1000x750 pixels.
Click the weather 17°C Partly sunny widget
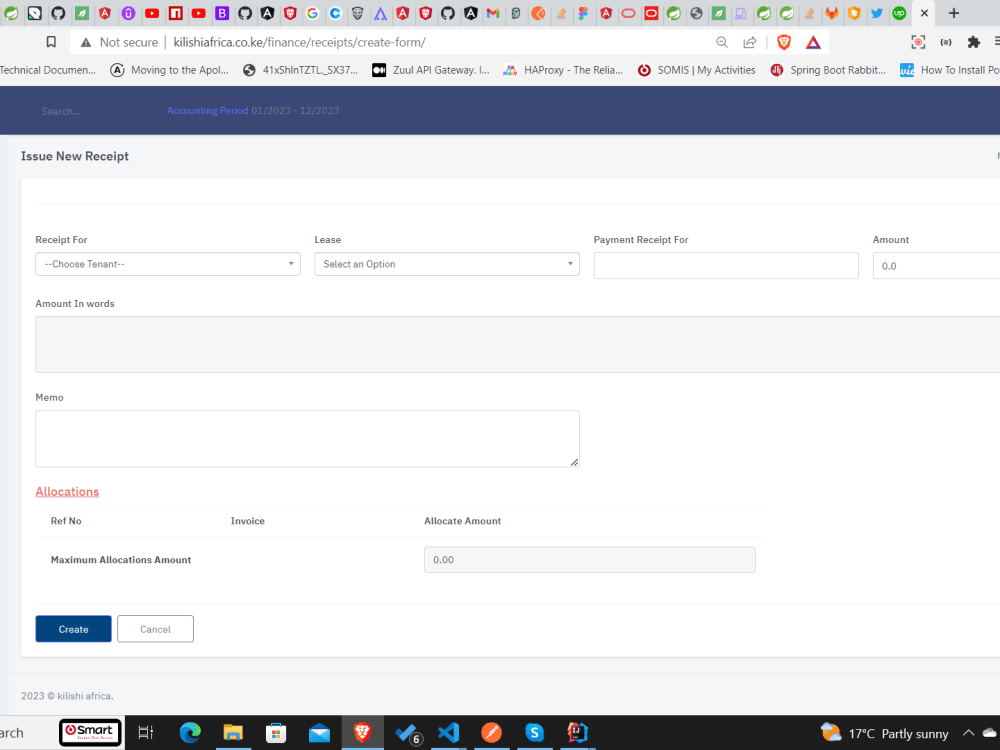click(x=884, y=733)
